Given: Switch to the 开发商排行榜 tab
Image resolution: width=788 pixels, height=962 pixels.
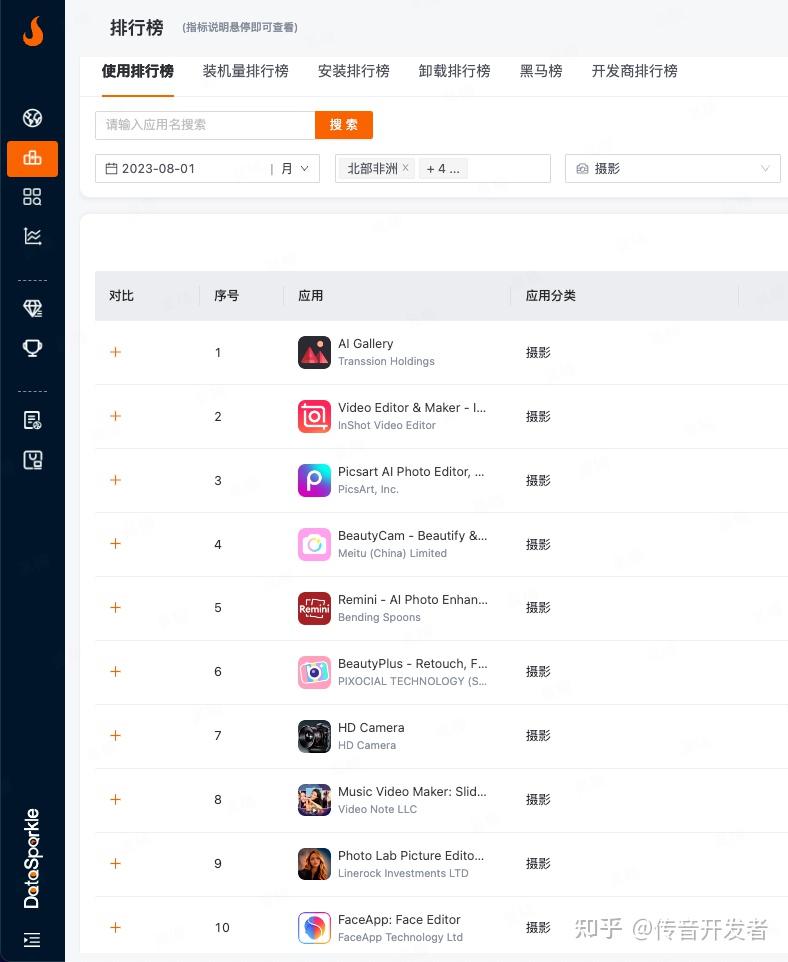Looking at the screenshot, I should pos(635,71).
